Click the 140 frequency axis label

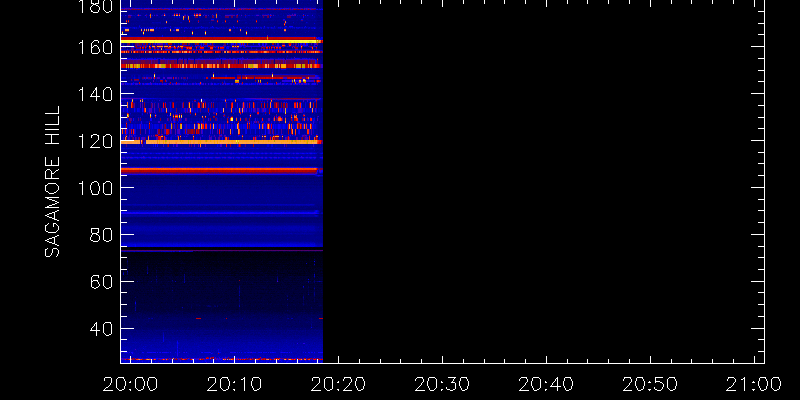(x=95, y=94)
